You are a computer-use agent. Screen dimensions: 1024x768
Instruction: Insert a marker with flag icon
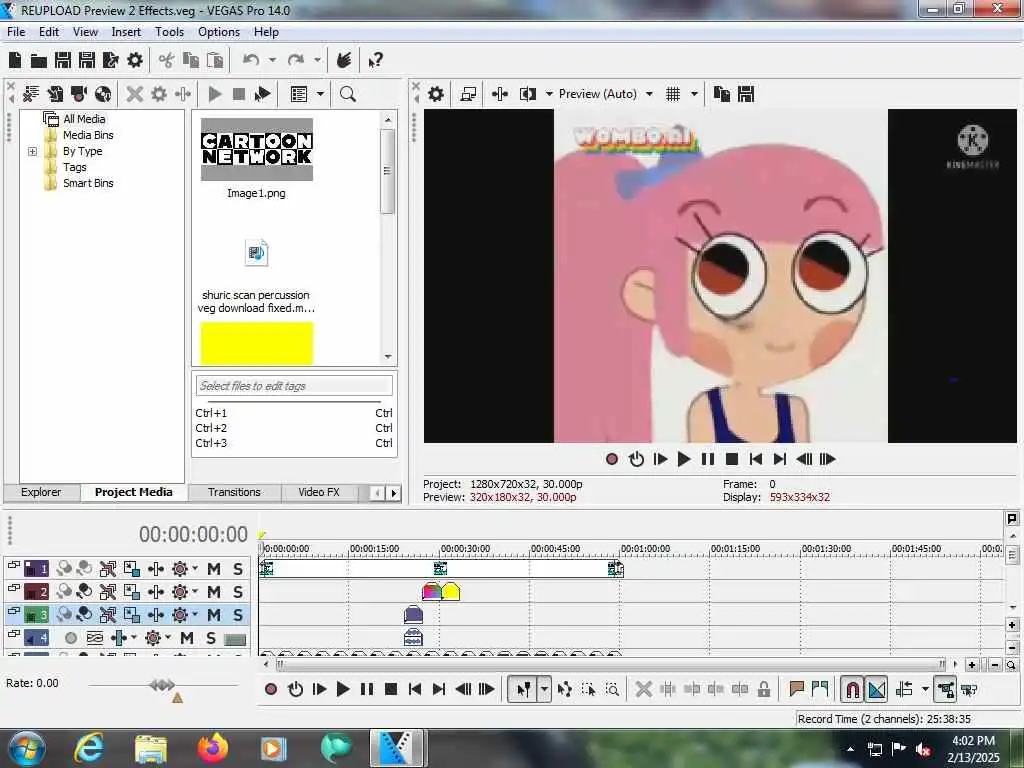pyautogui.click(x=796, y=689)
